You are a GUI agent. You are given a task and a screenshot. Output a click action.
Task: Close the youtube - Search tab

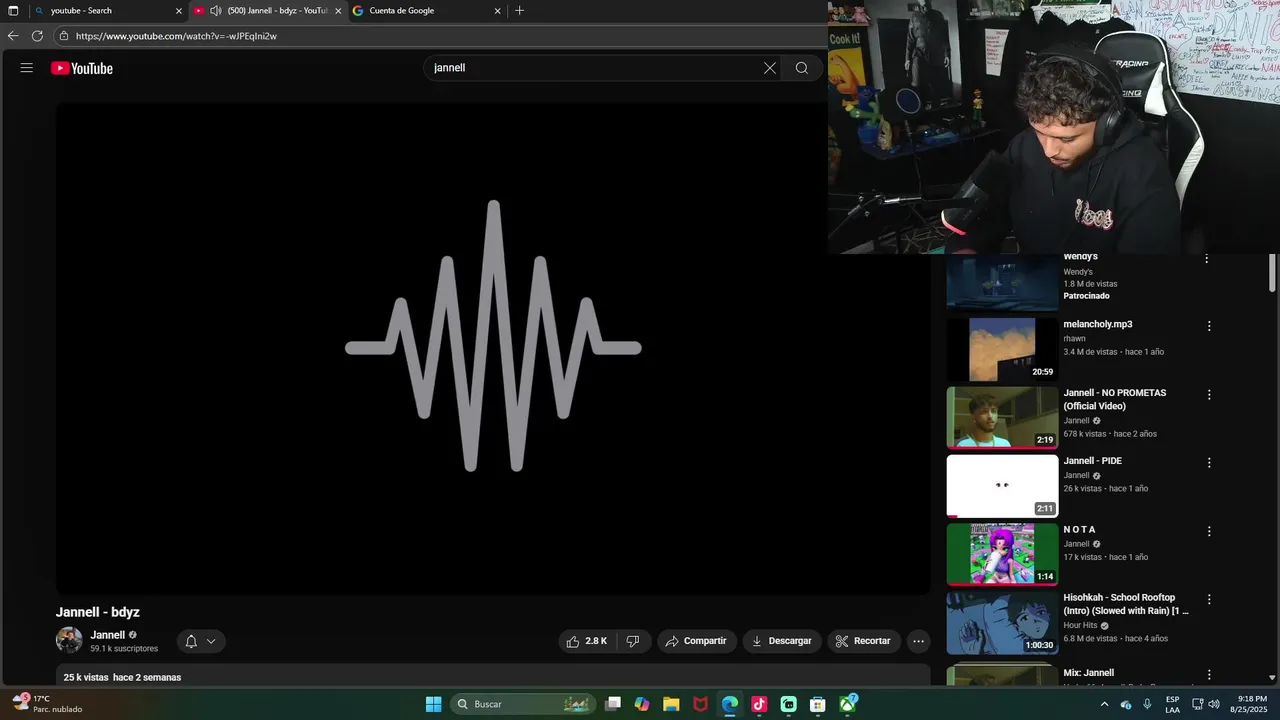[179, 11]
